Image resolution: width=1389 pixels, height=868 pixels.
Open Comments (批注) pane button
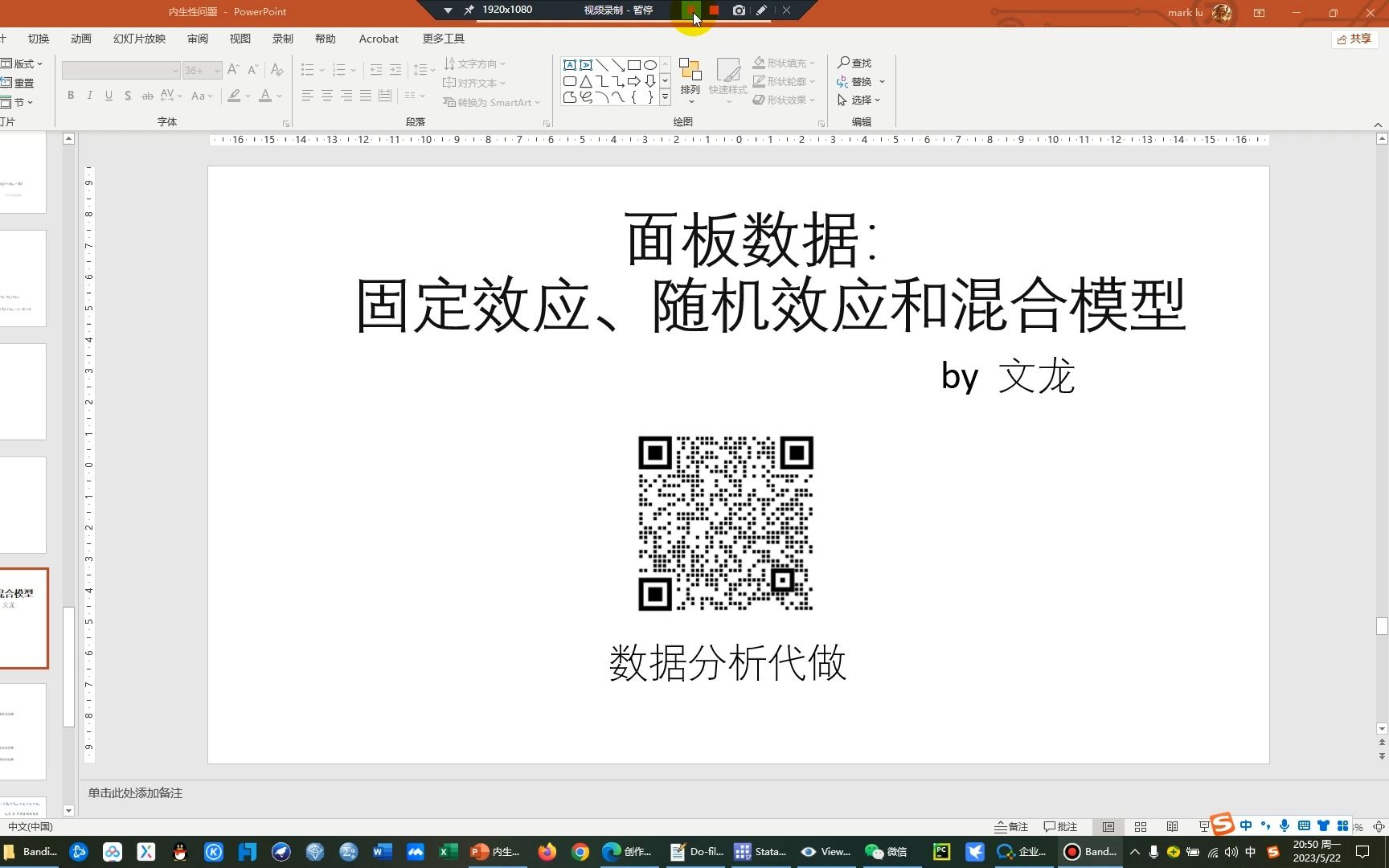pyautogui.click(x=1060, y=827)
